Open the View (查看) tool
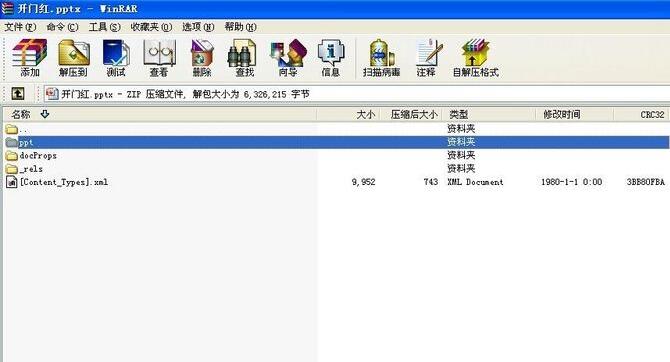 click(159, 58)
